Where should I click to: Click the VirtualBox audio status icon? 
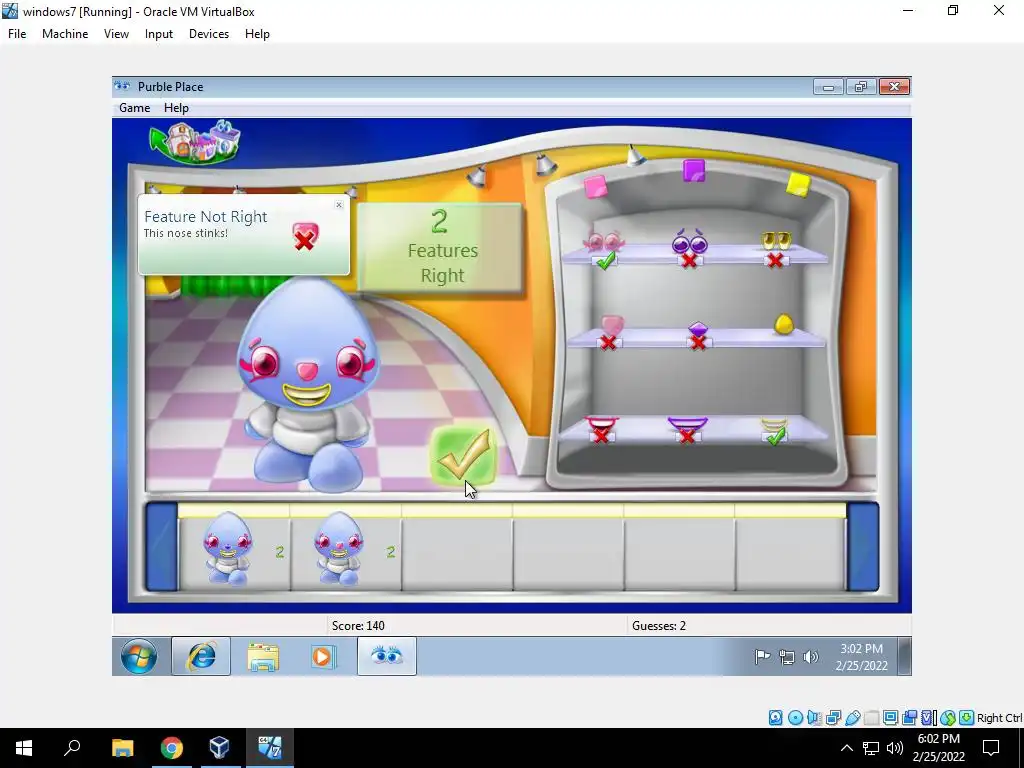[x=814, y=718]
